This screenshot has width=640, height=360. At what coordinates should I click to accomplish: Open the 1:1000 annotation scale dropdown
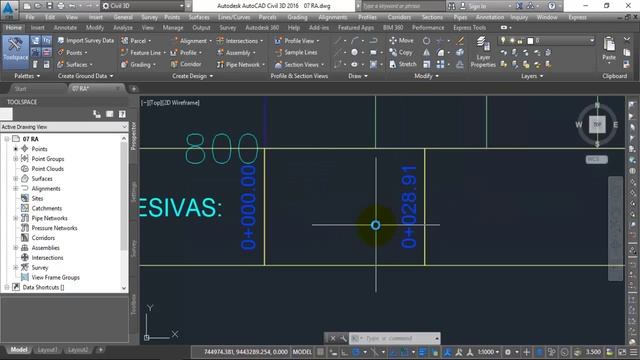(489, 352)
